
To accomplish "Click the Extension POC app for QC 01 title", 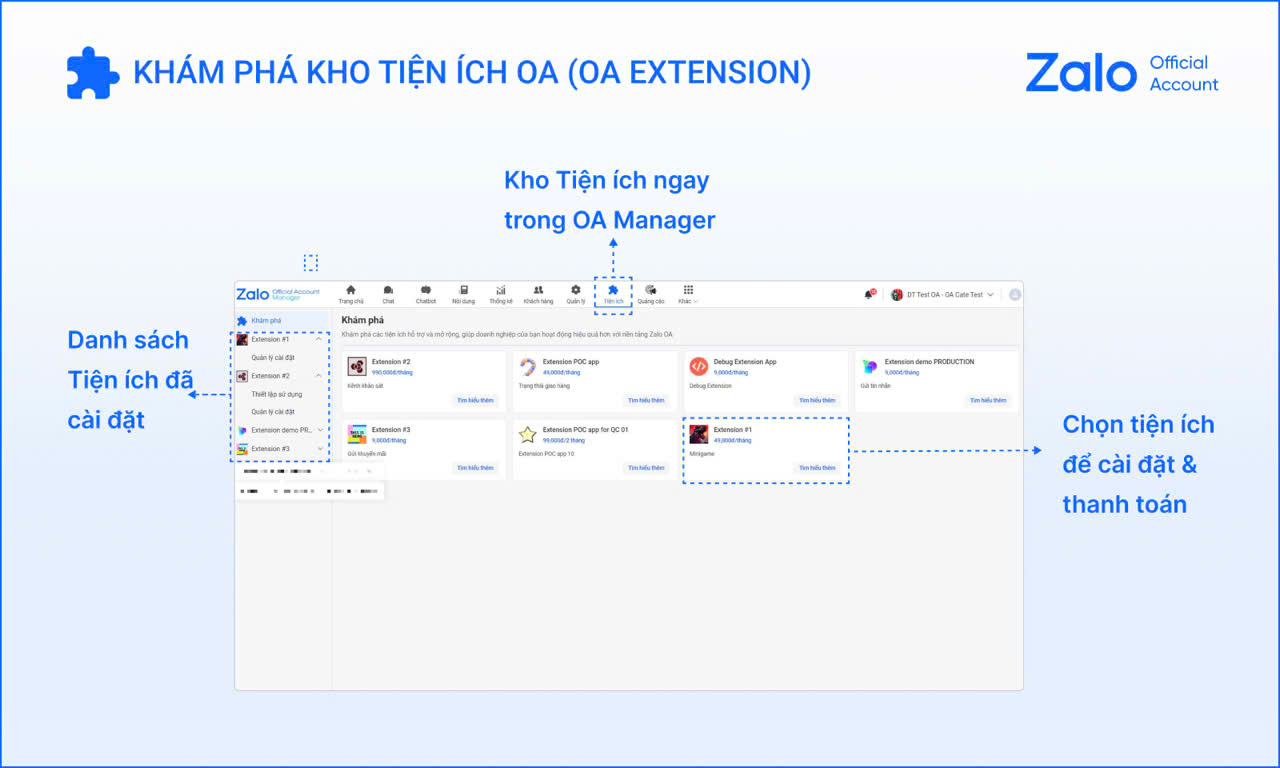I will (x=585, y=430).
